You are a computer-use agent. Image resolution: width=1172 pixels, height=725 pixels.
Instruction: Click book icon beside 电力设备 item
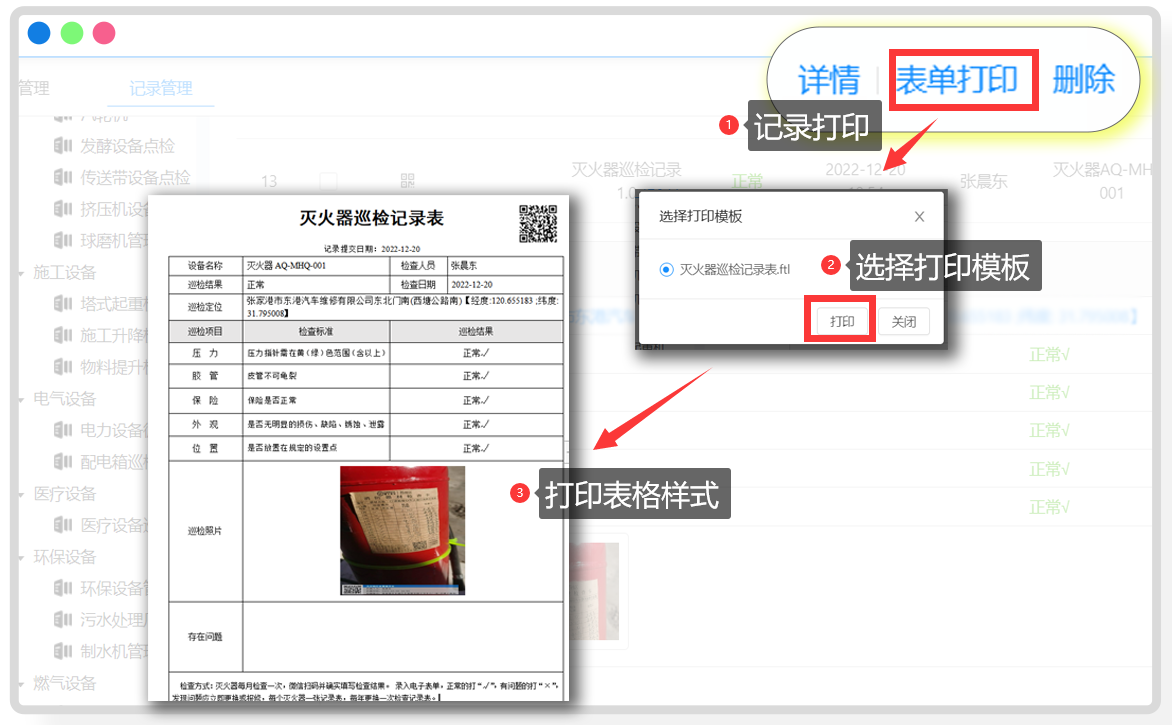(63, 430)
